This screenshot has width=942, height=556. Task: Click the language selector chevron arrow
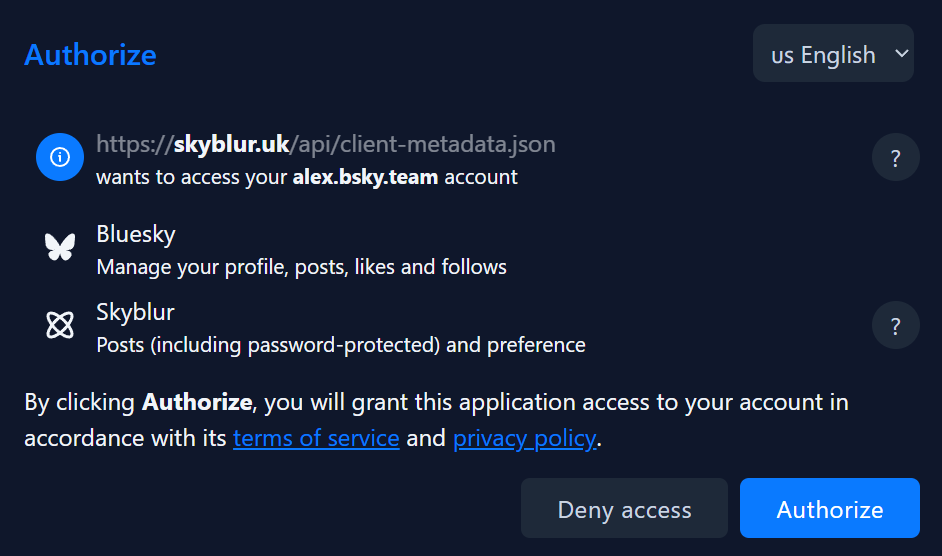(x=901, y=54)
